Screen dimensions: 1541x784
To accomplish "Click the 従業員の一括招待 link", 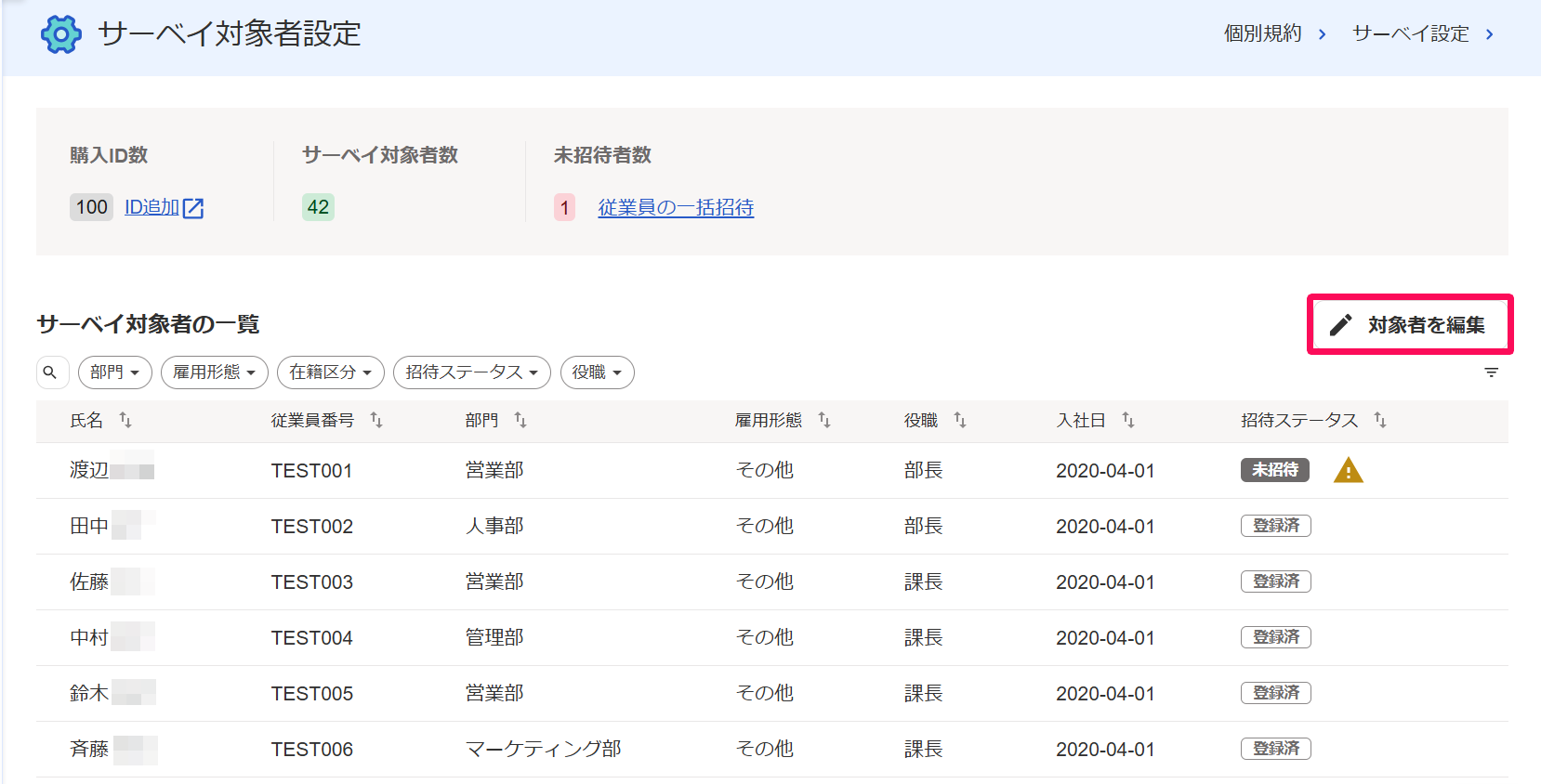I will point(676,208).
